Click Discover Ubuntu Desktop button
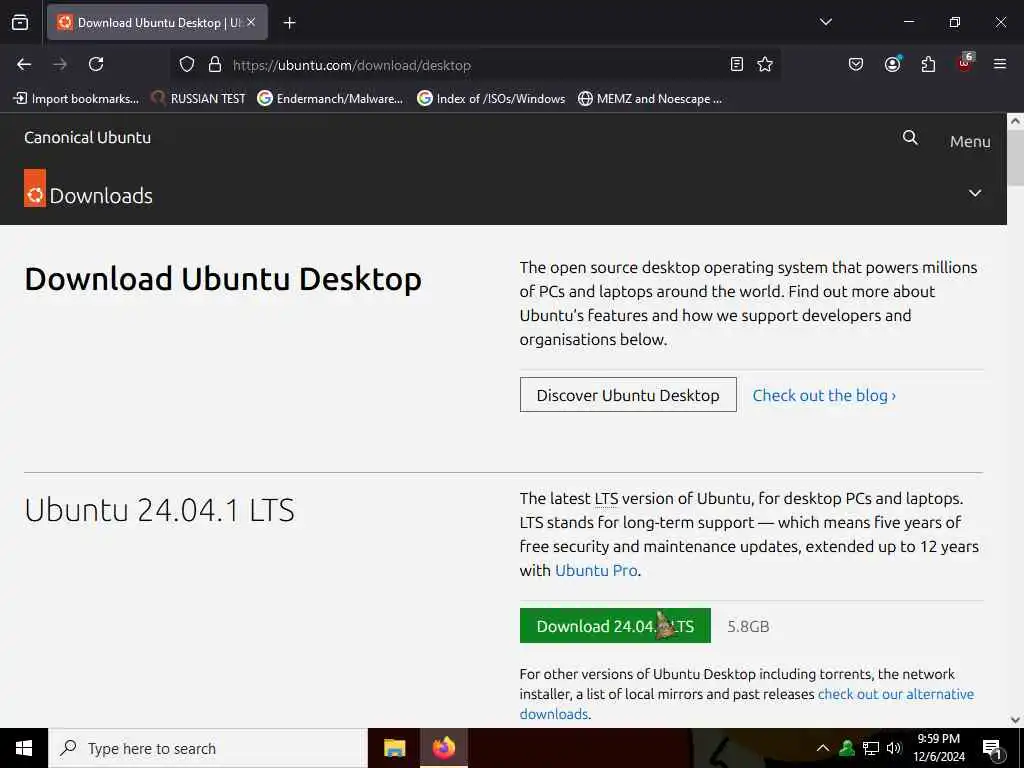1024x768 pixels. pyautogui.click(x=628, y=395)
